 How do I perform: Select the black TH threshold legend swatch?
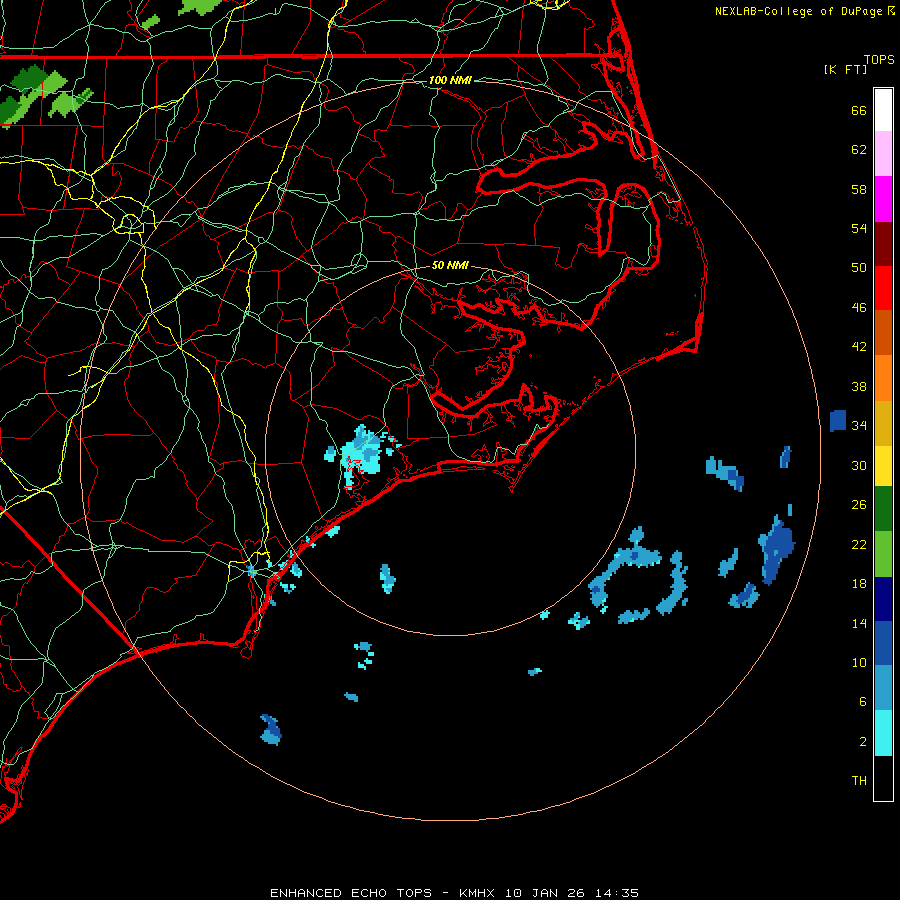[883, 778]
